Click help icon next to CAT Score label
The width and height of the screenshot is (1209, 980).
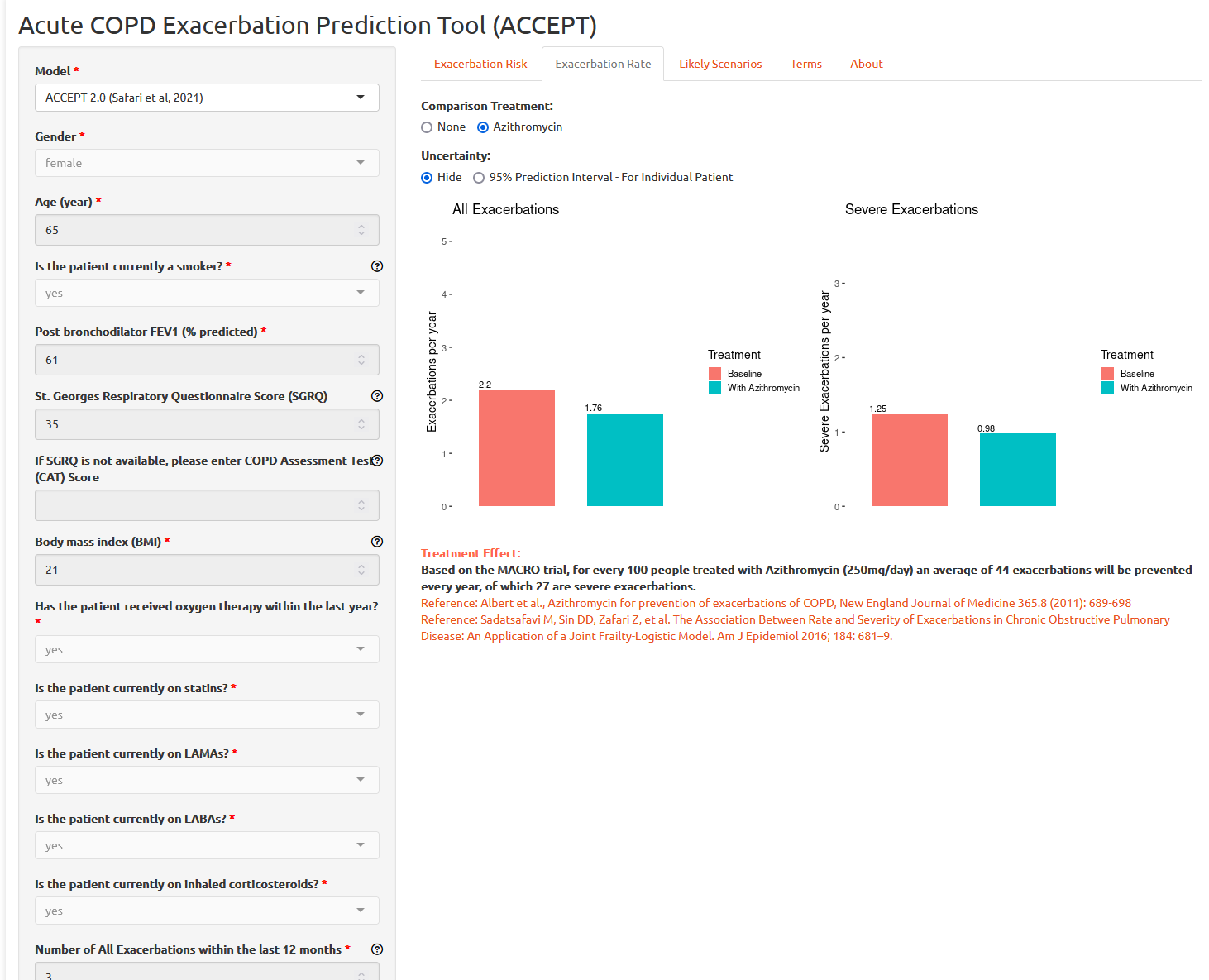pyautogui.click(x=377, y=461)
